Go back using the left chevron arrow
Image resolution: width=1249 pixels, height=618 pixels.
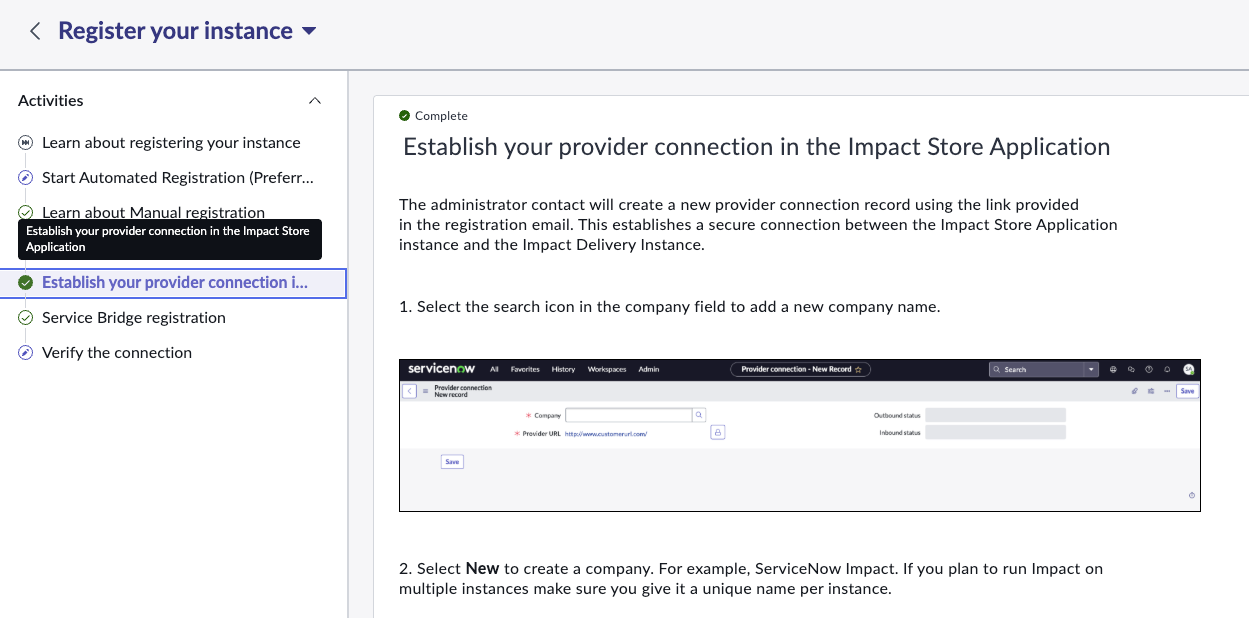click(35, 31)
